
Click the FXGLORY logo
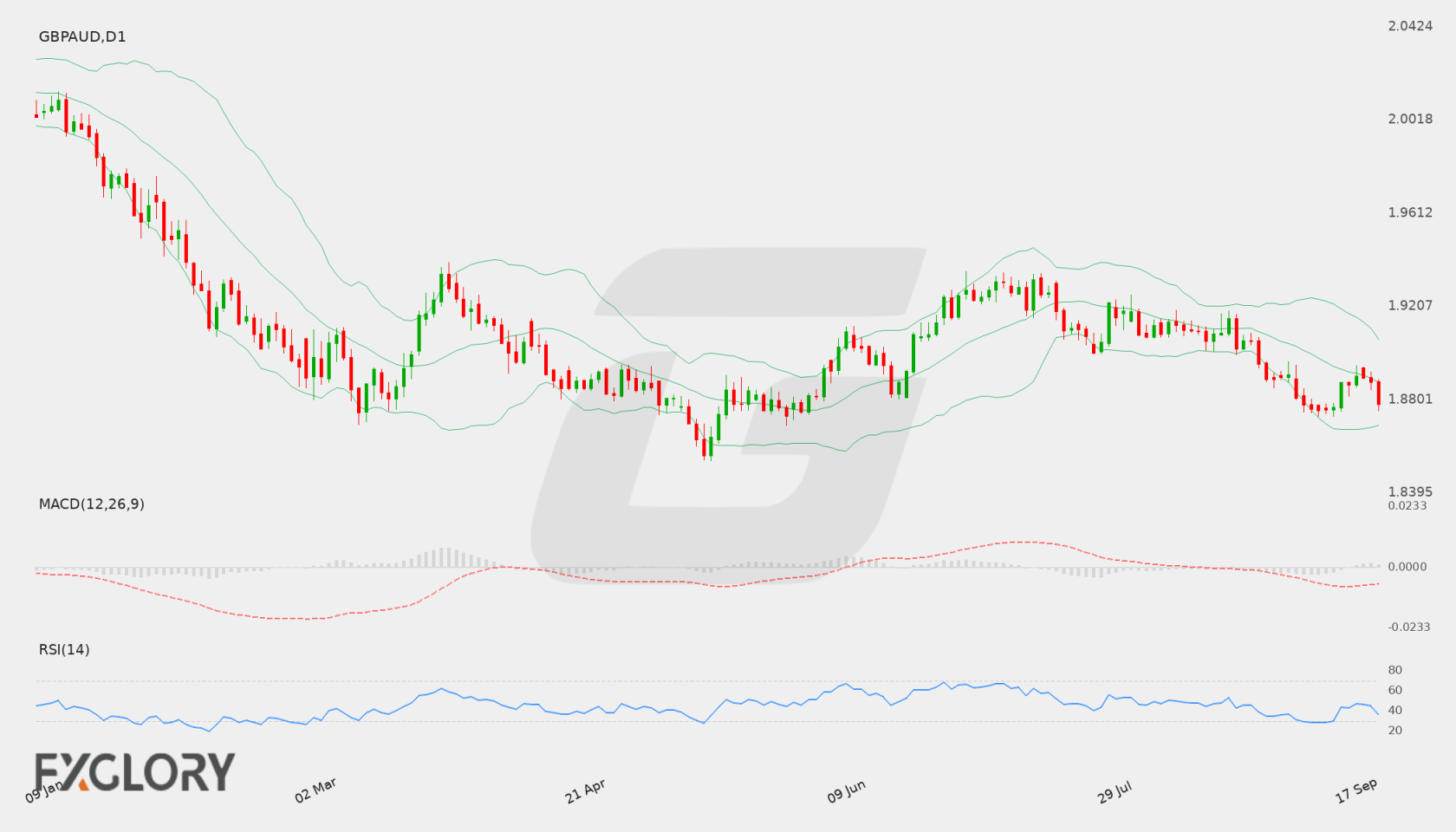click(135, 771)
